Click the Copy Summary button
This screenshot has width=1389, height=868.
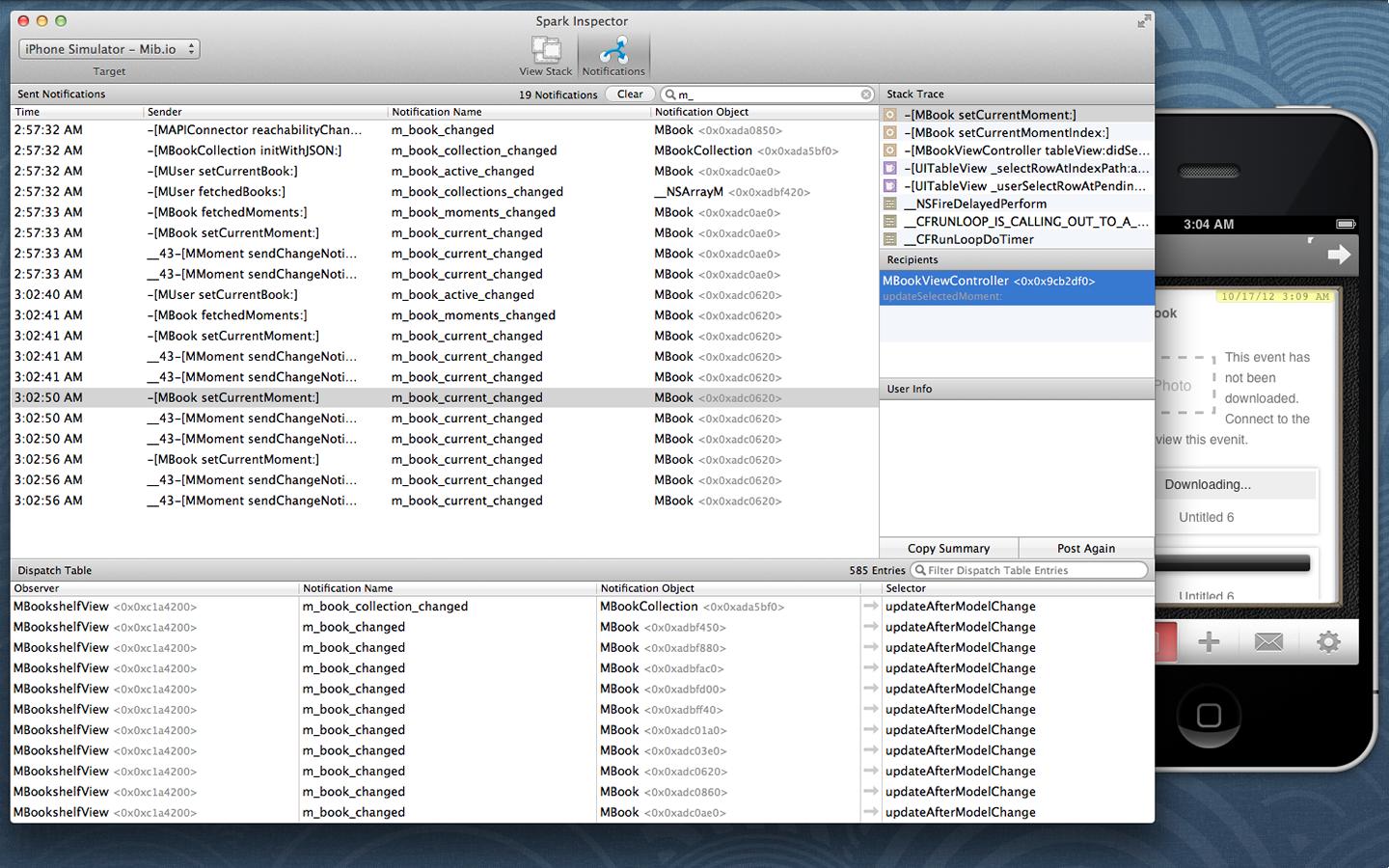tap(949, 549)
